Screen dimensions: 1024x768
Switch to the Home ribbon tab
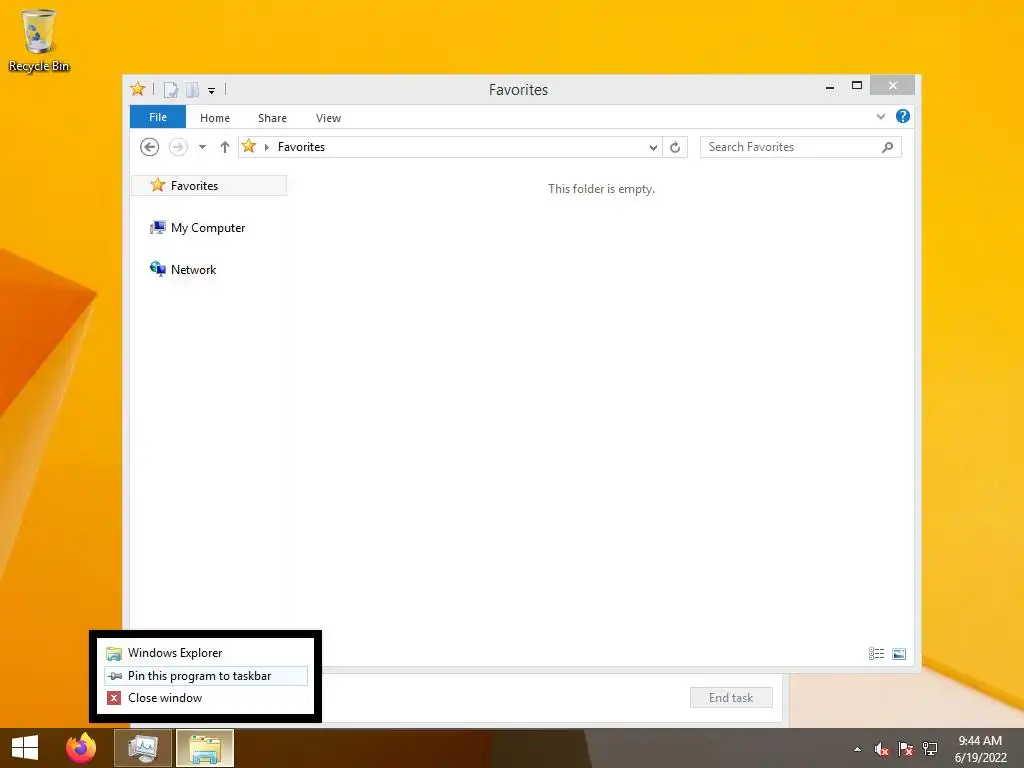215,118
